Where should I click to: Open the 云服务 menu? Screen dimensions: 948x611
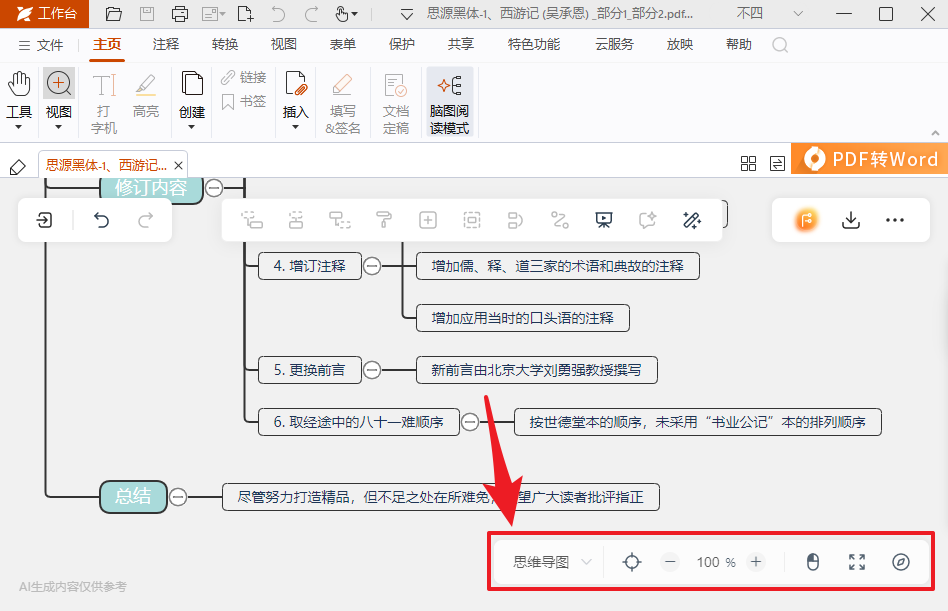point(614,44)
